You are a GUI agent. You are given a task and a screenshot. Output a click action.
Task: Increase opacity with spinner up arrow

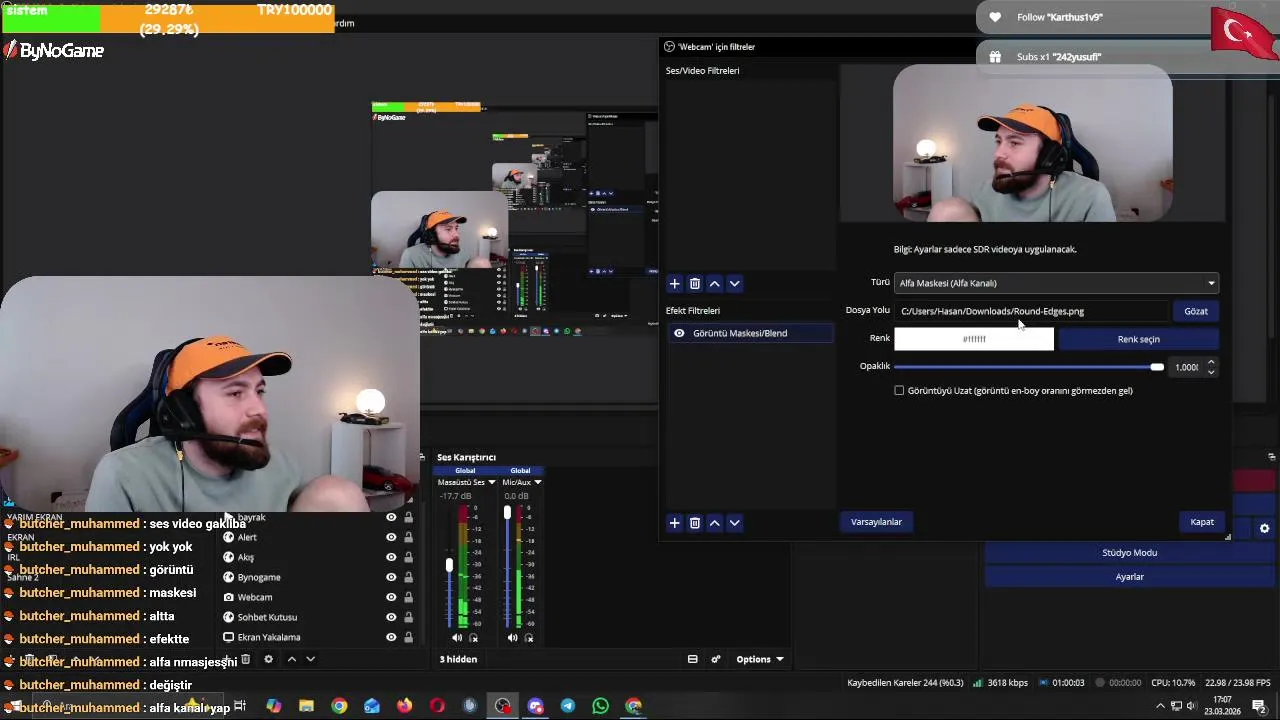click(x=1211, y=362)
